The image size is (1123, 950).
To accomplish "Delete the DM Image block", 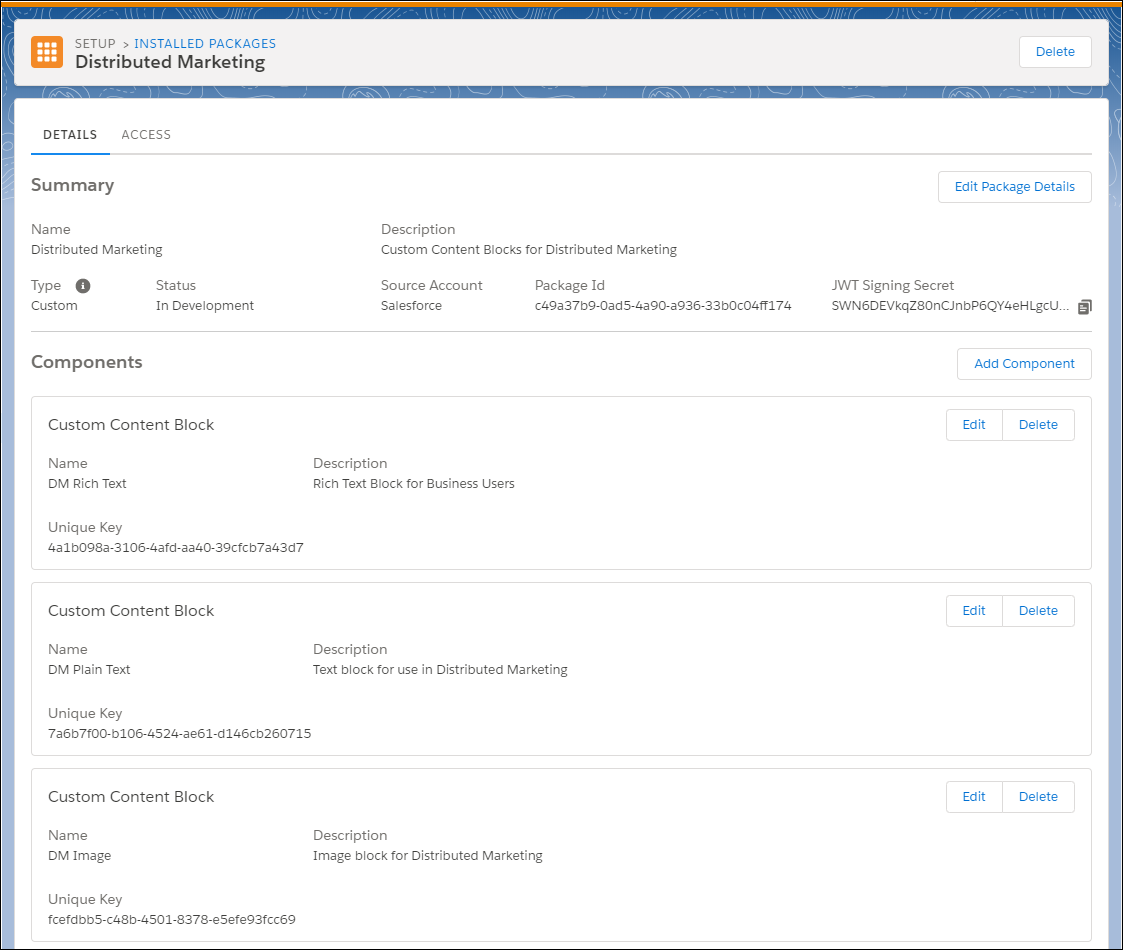I will (1038, 797).
